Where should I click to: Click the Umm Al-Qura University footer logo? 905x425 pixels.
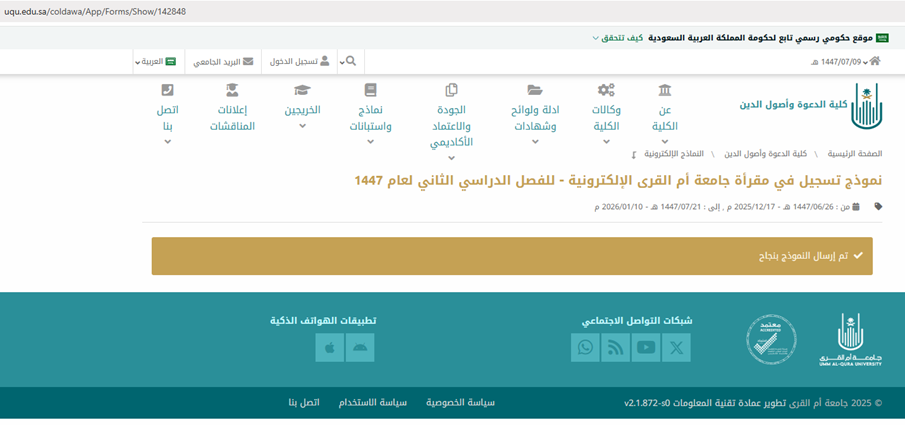coord(850,340)
